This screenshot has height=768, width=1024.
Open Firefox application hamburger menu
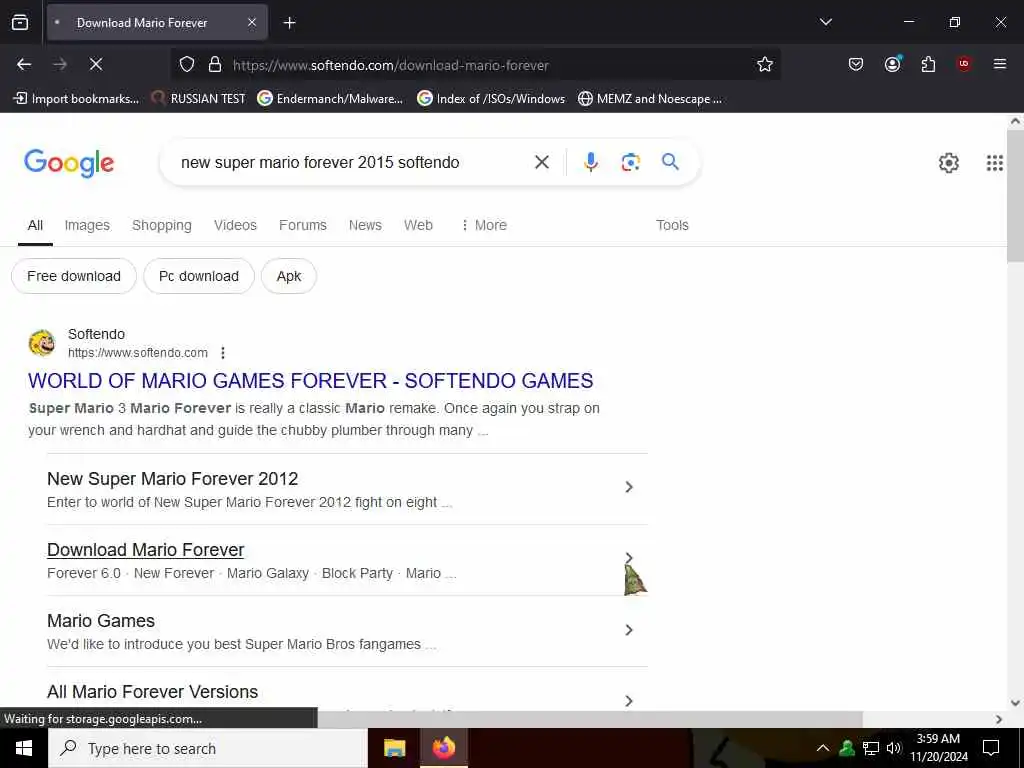(x=1000, y=64)
